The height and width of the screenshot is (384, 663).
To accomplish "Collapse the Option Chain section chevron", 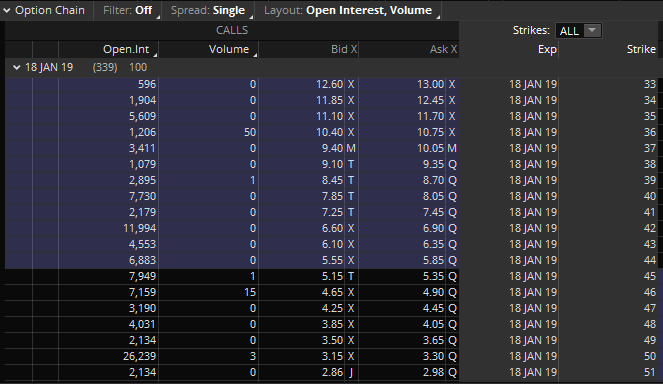I will click(7, 11).
